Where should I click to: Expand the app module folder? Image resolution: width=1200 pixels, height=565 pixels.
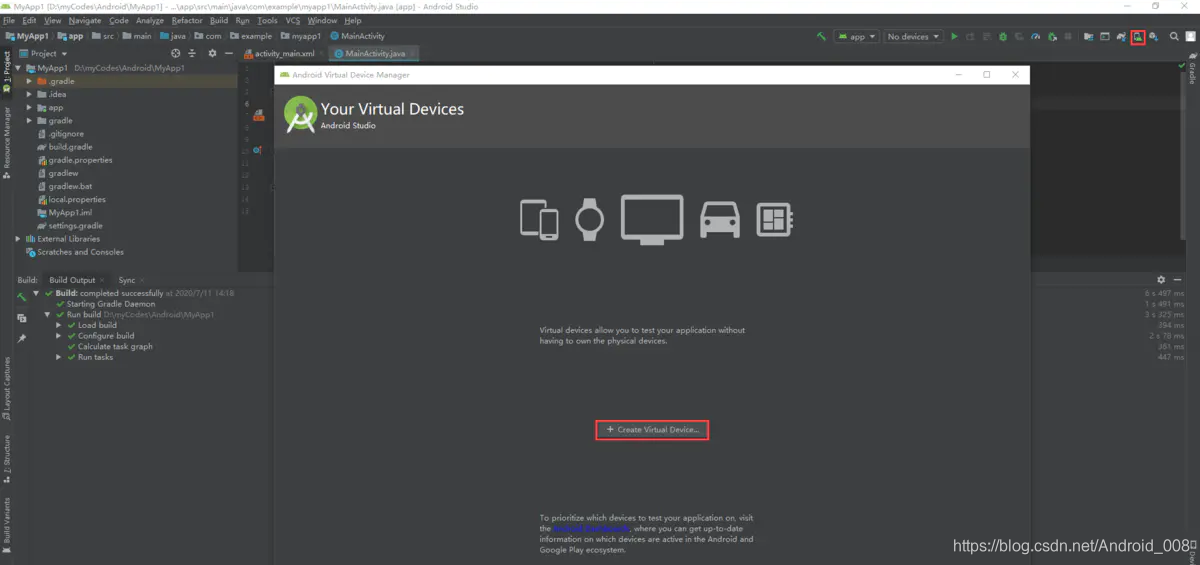click(30, 107)
